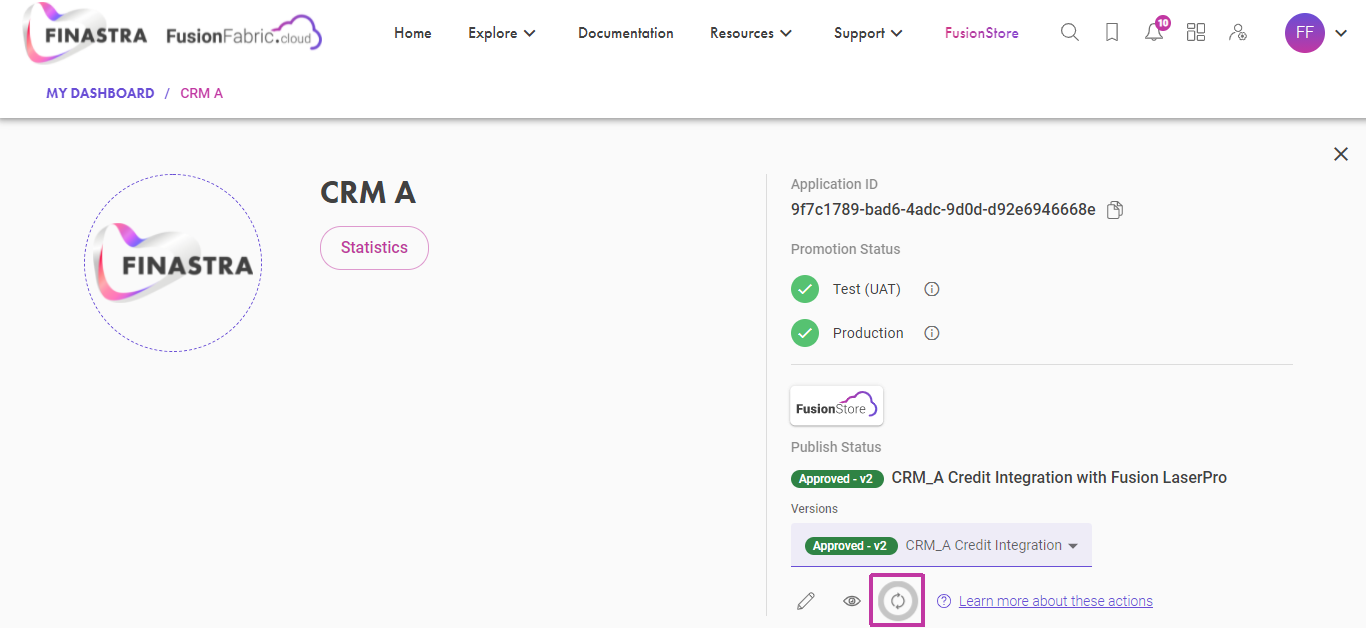The image size is (1366, 628).
Task: Preview the listing with eye icon
Action: pyautogui.click(x=852, y=601)
